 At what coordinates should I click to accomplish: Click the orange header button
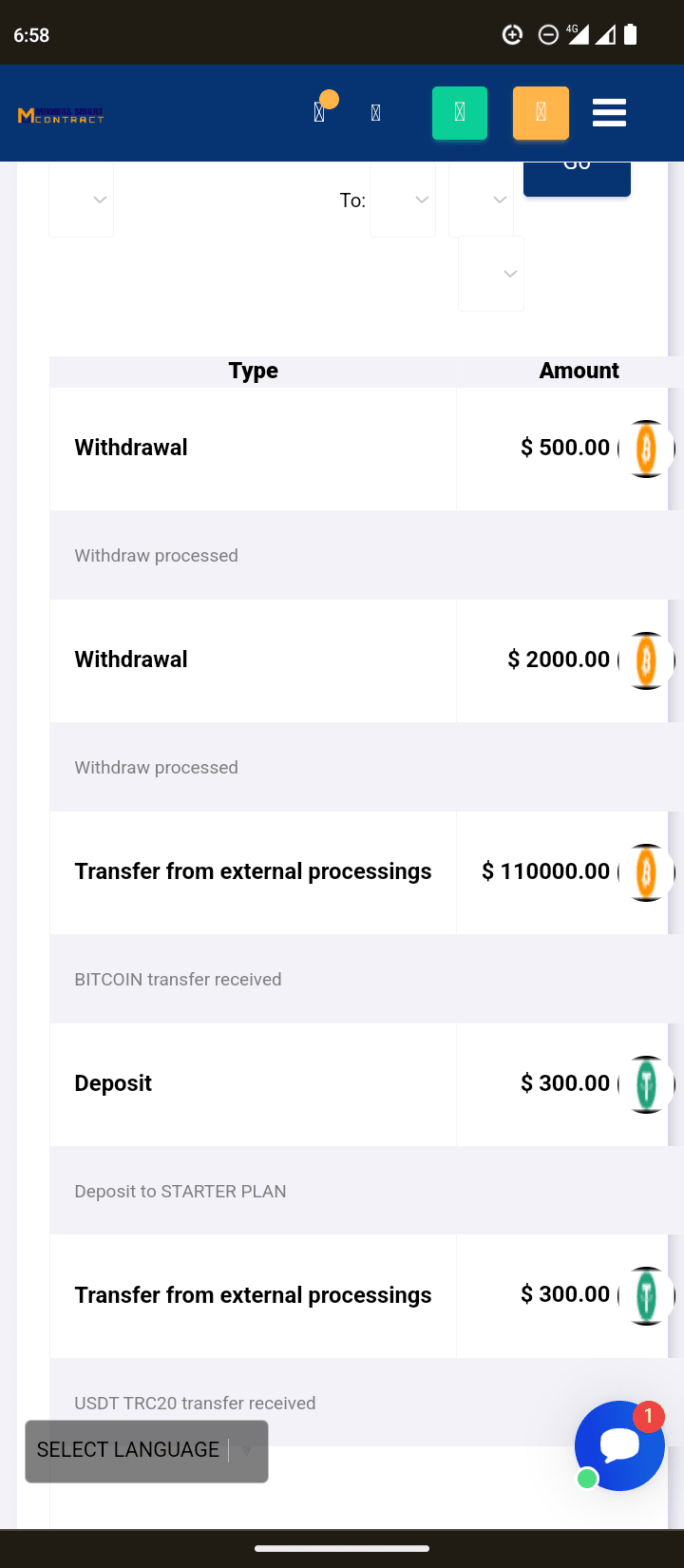click(541, 113)
